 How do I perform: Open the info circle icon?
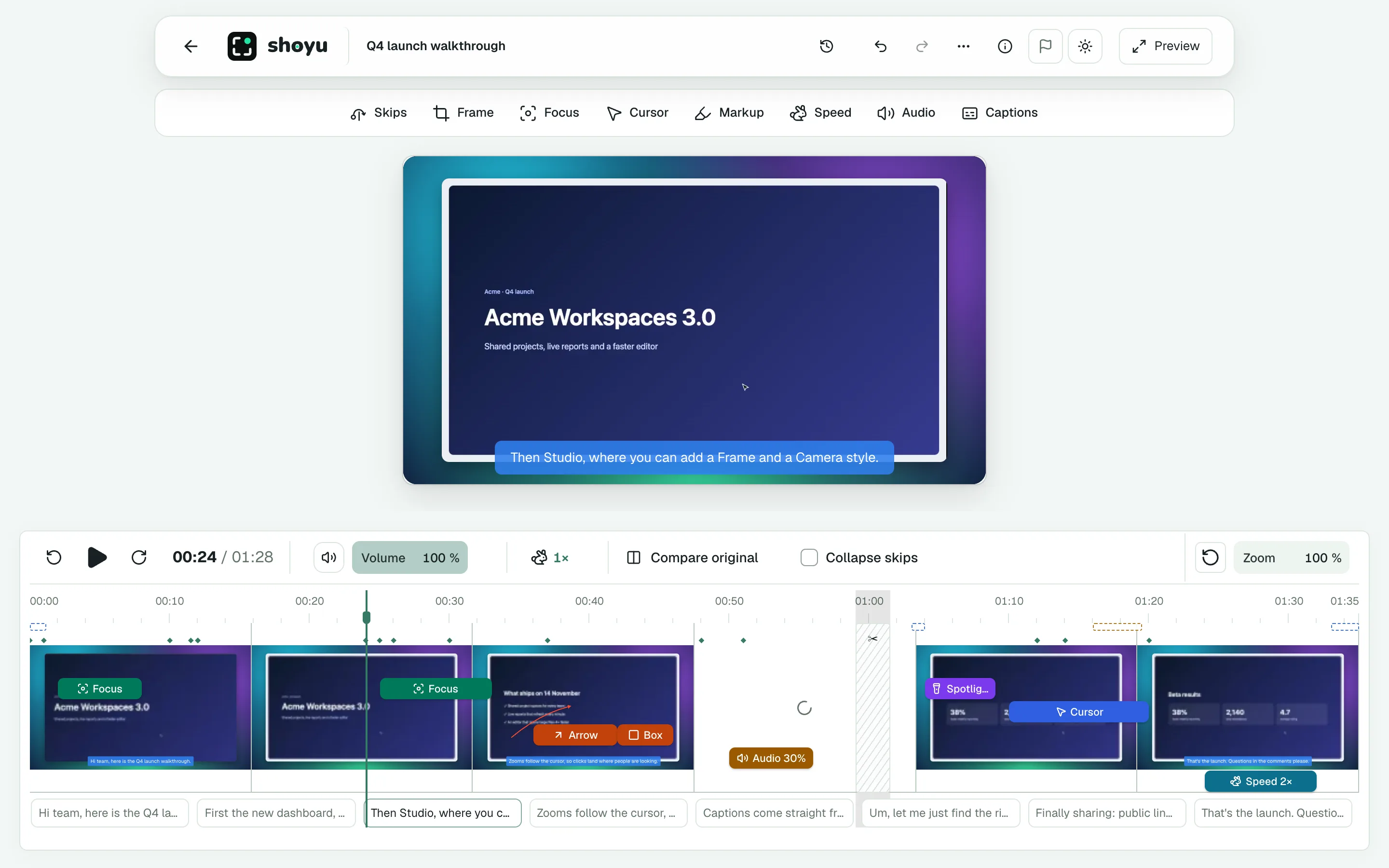coord(1005,46)
